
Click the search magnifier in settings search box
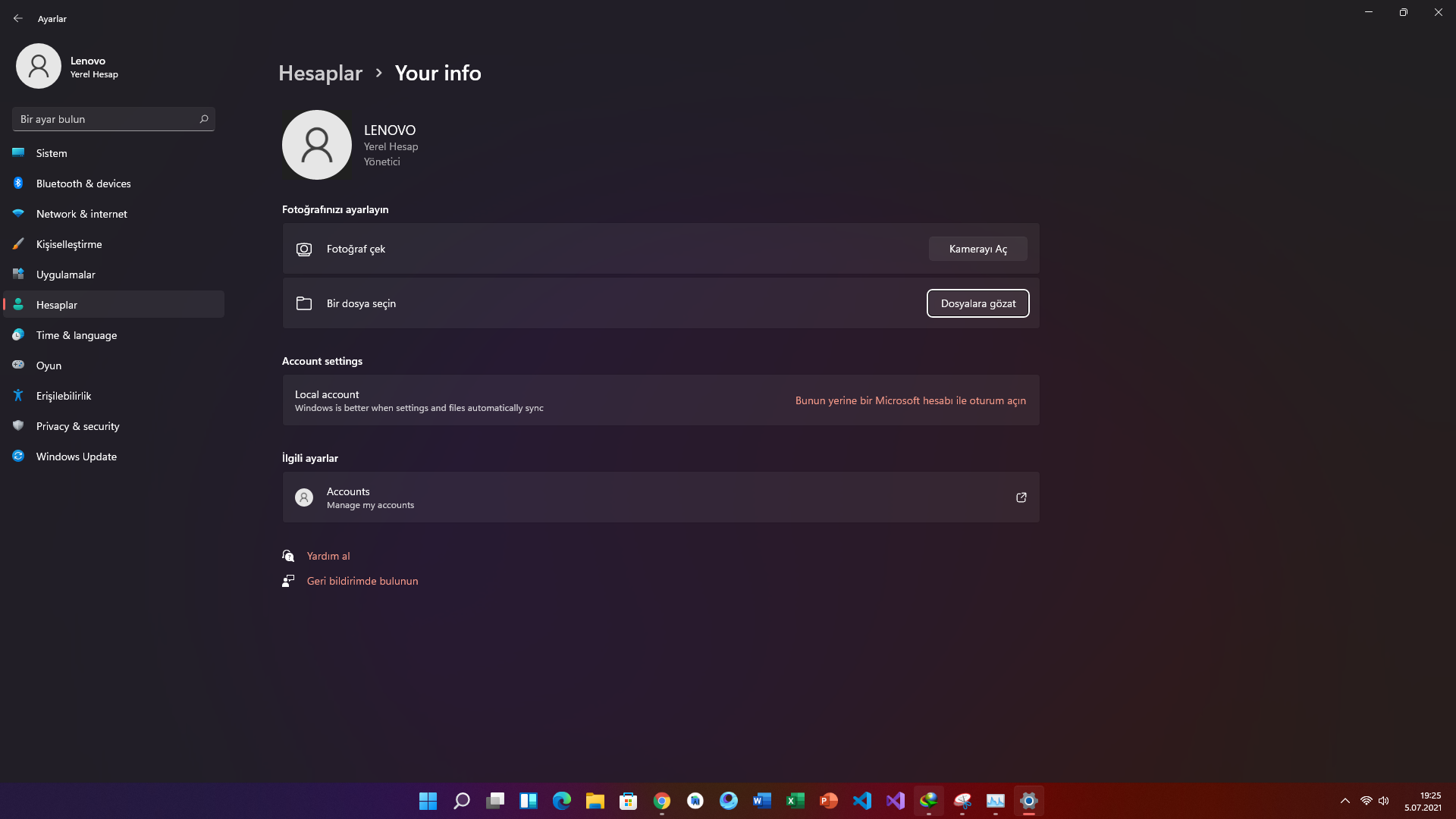[204, 119]
